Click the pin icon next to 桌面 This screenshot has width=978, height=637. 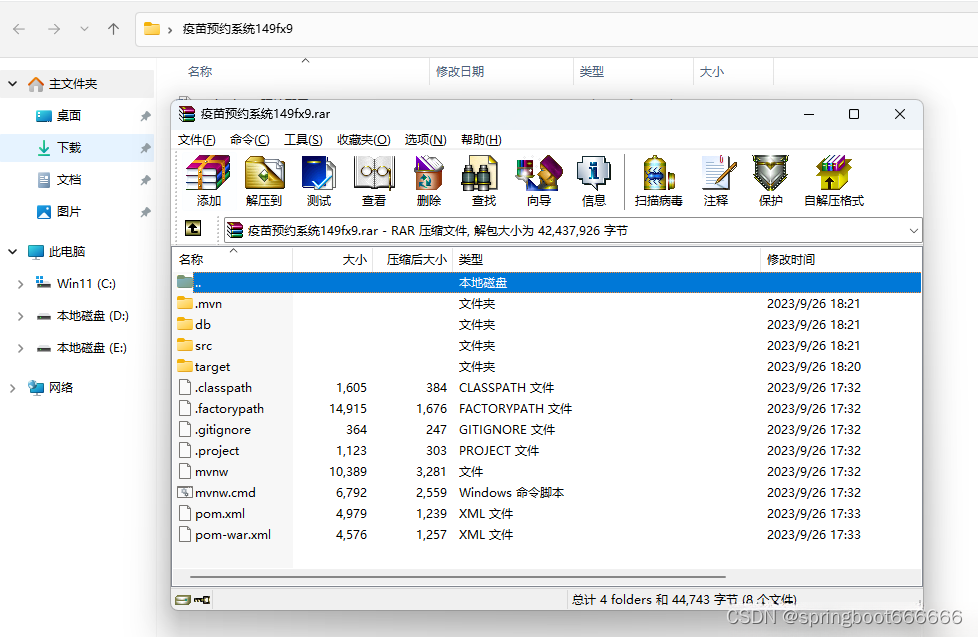point(145,116)
